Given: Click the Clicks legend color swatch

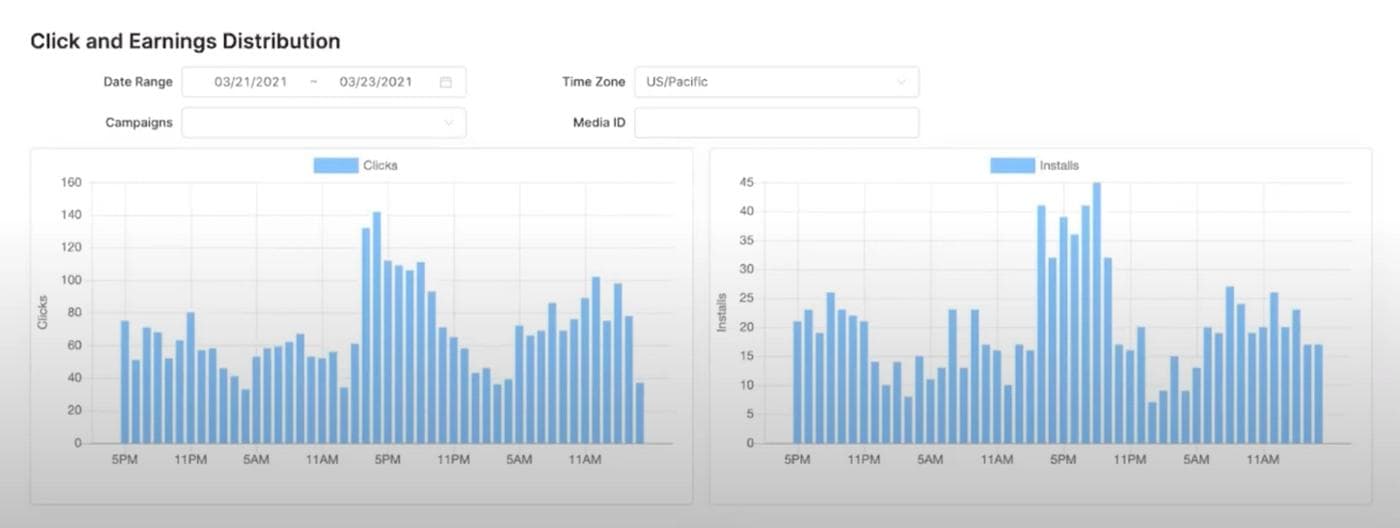Looking at the screenshot, I should (x=335, y=165).
